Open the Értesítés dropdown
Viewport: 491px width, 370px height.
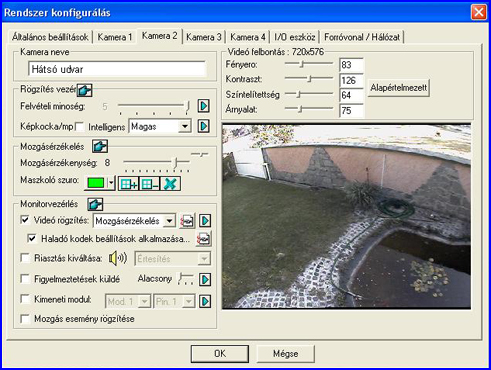point(204,259)
